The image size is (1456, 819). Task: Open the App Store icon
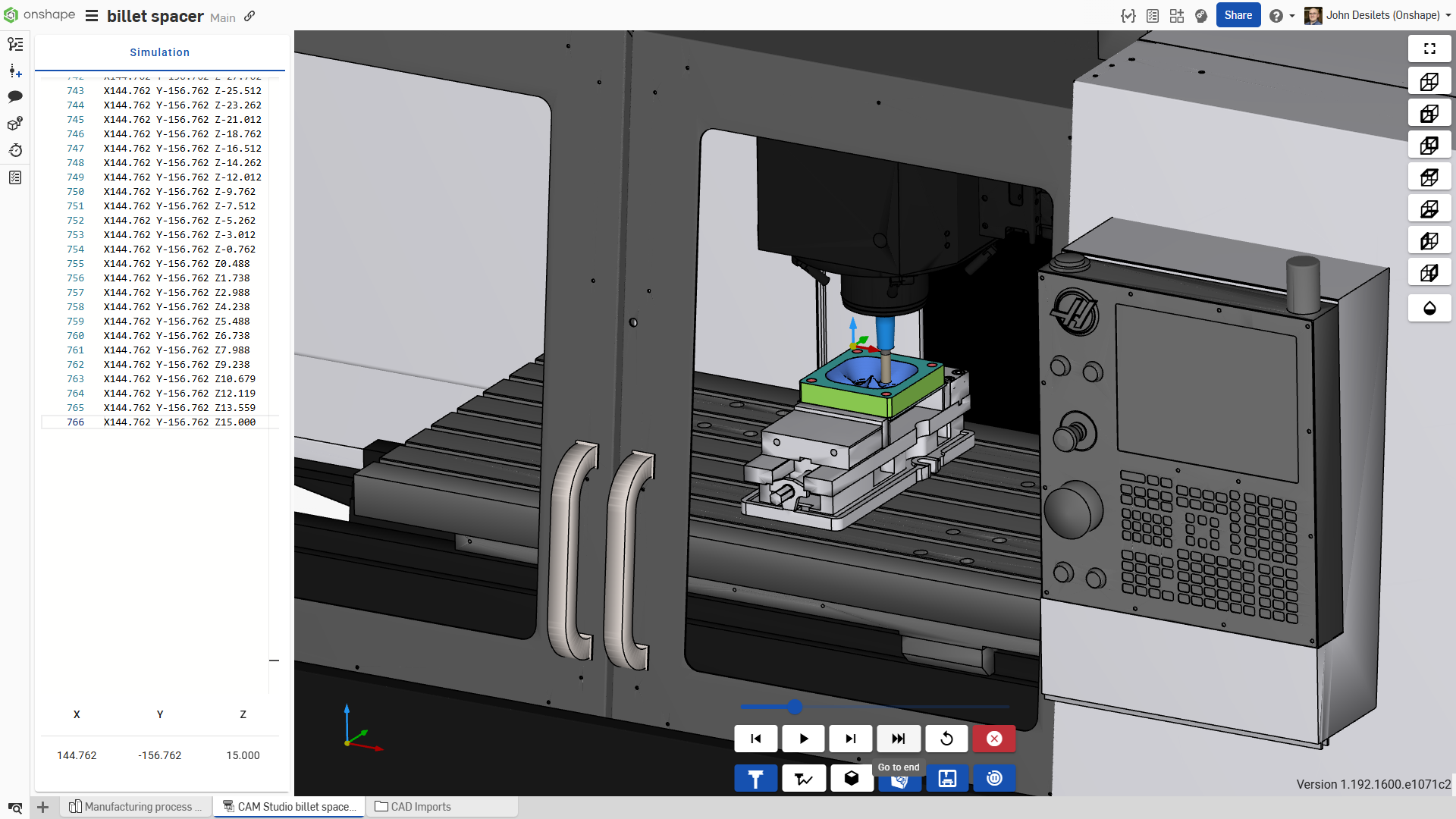[1177, 16]
